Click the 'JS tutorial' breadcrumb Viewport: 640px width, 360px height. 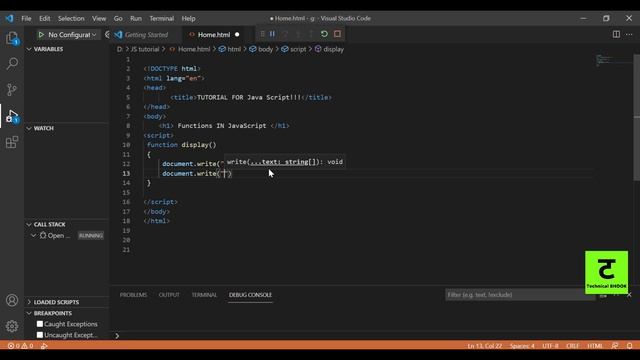145,49
